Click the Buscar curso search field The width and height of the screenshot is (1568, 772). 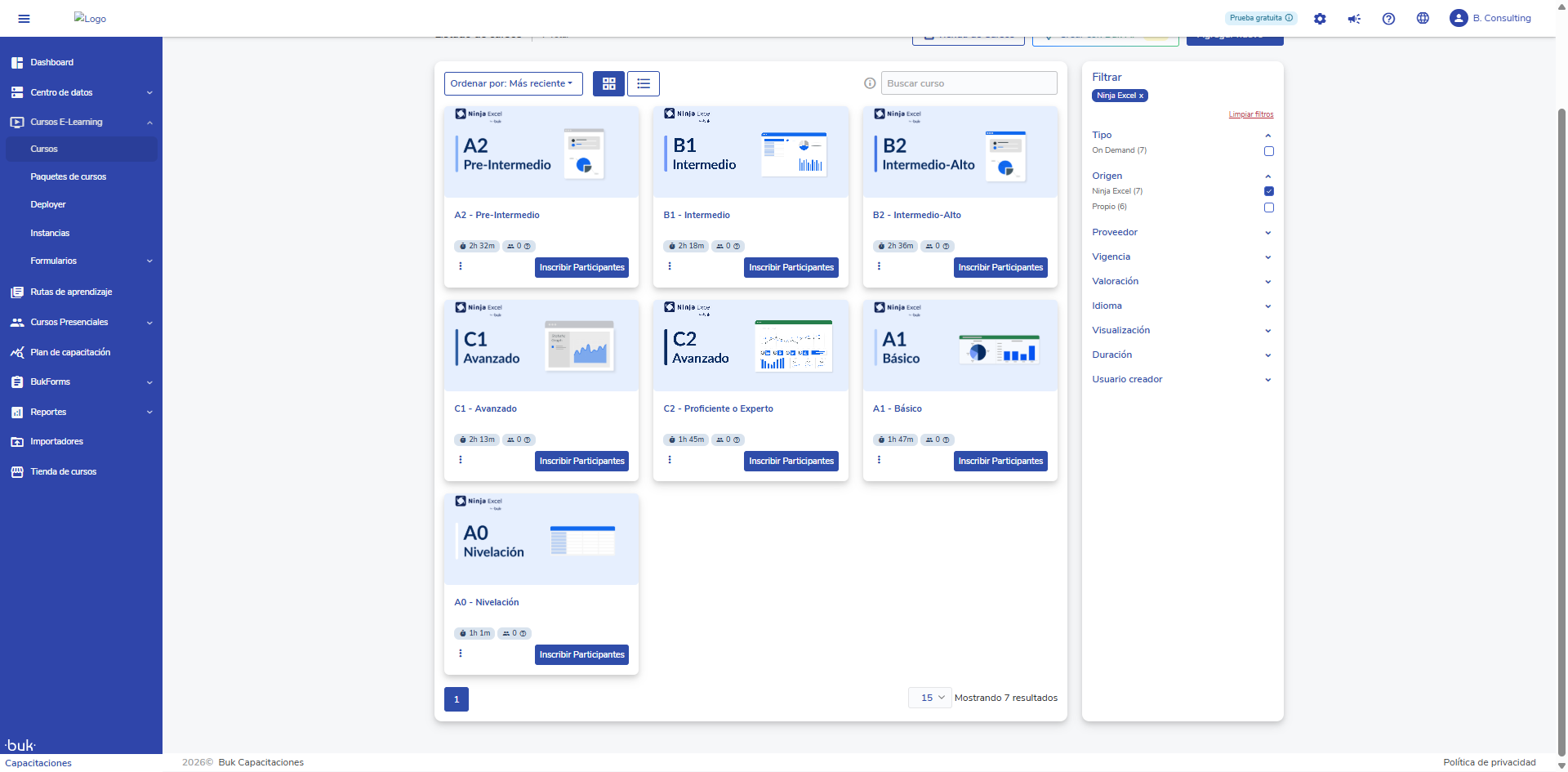coord(969,83)
